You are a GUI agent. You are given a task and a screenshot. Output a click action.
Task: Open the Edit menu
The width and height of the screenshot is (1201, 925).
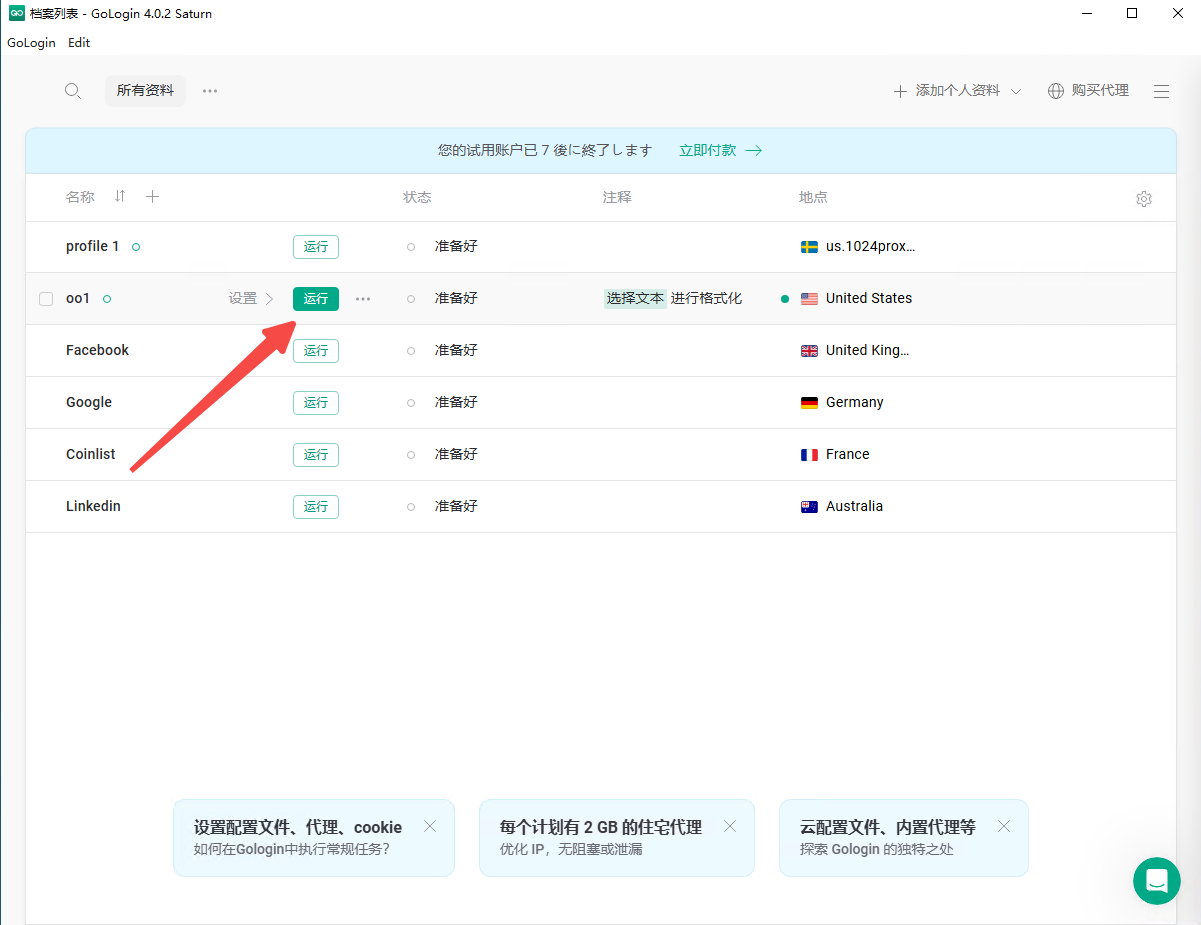(79, 43)
